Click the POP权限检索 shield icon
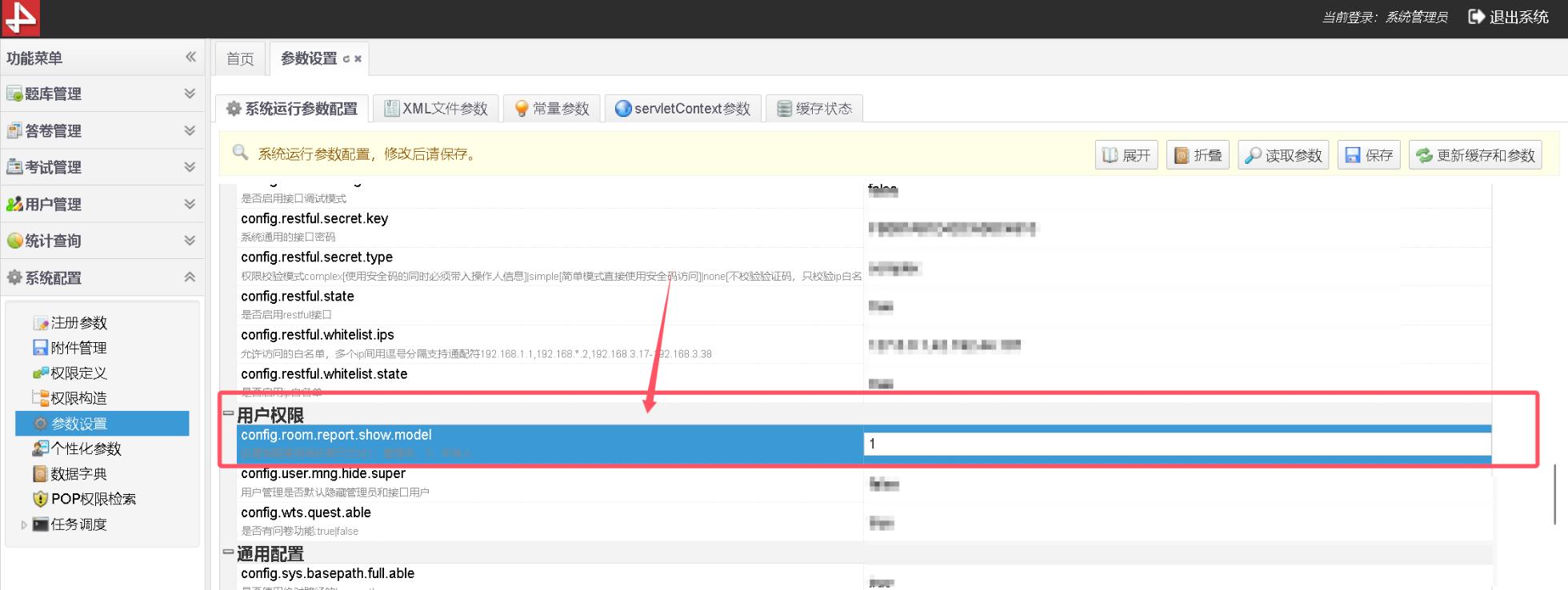Viewport: 1568px width, 590px height. coord(41,499)
